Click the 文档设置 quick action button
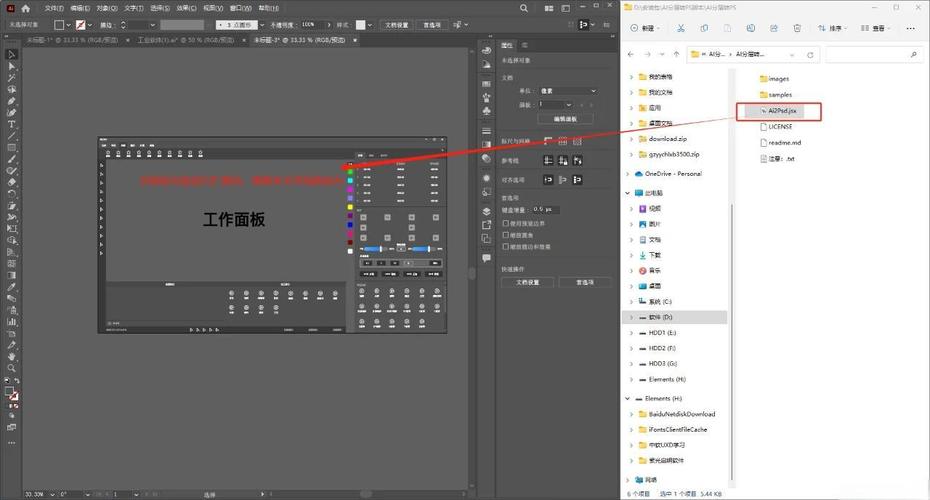This screenshot has width=930, height=500. [x=527, y=282]
